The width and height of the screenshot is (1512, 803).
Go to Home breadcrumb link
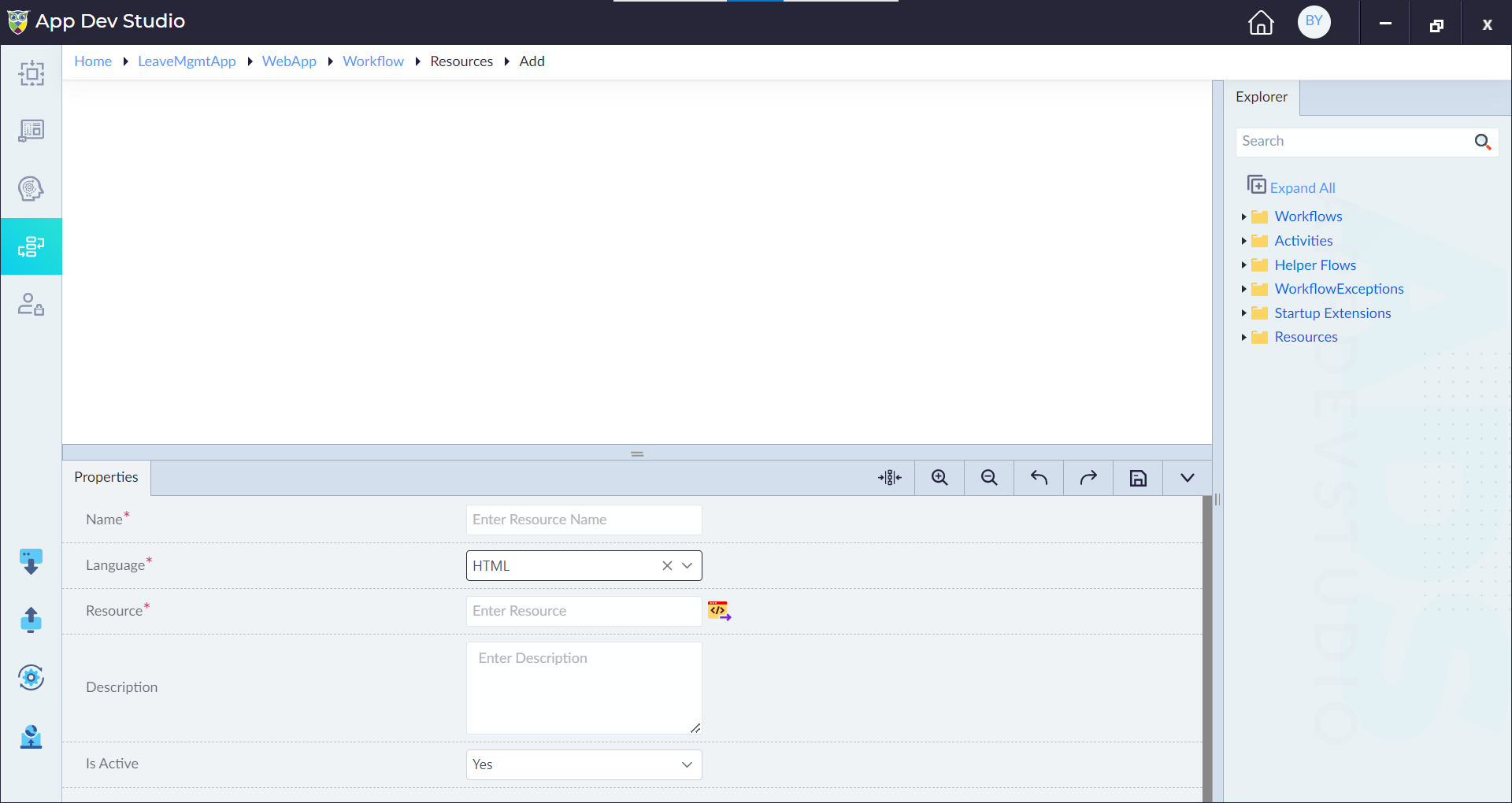tap(93, 61)
